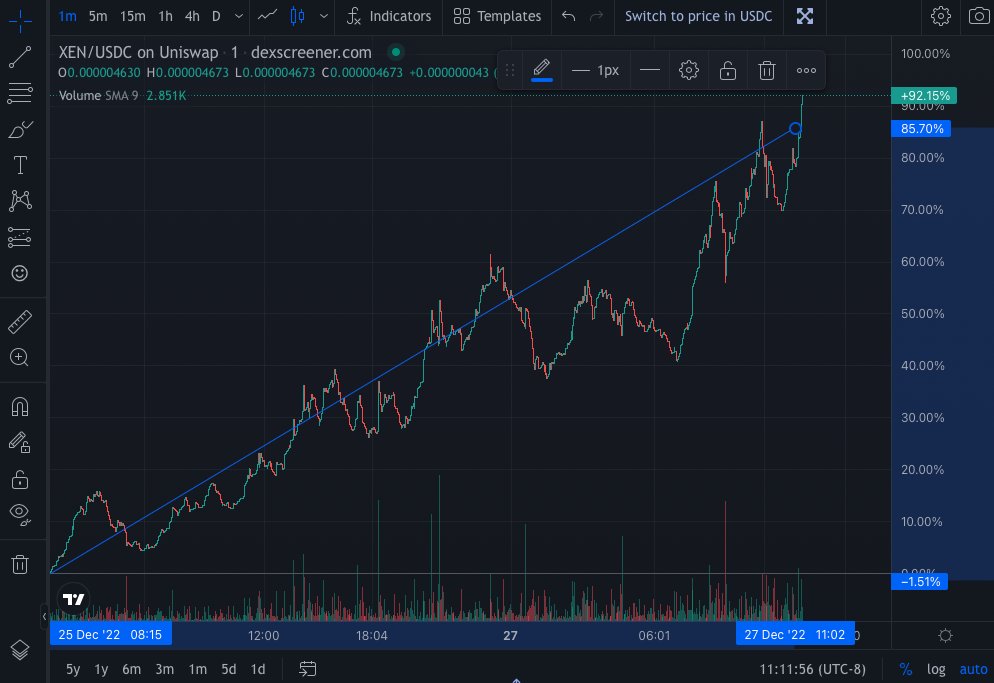Toggle percent scale mode
Viewport: 994px width, 683px height.
[906, 669]
